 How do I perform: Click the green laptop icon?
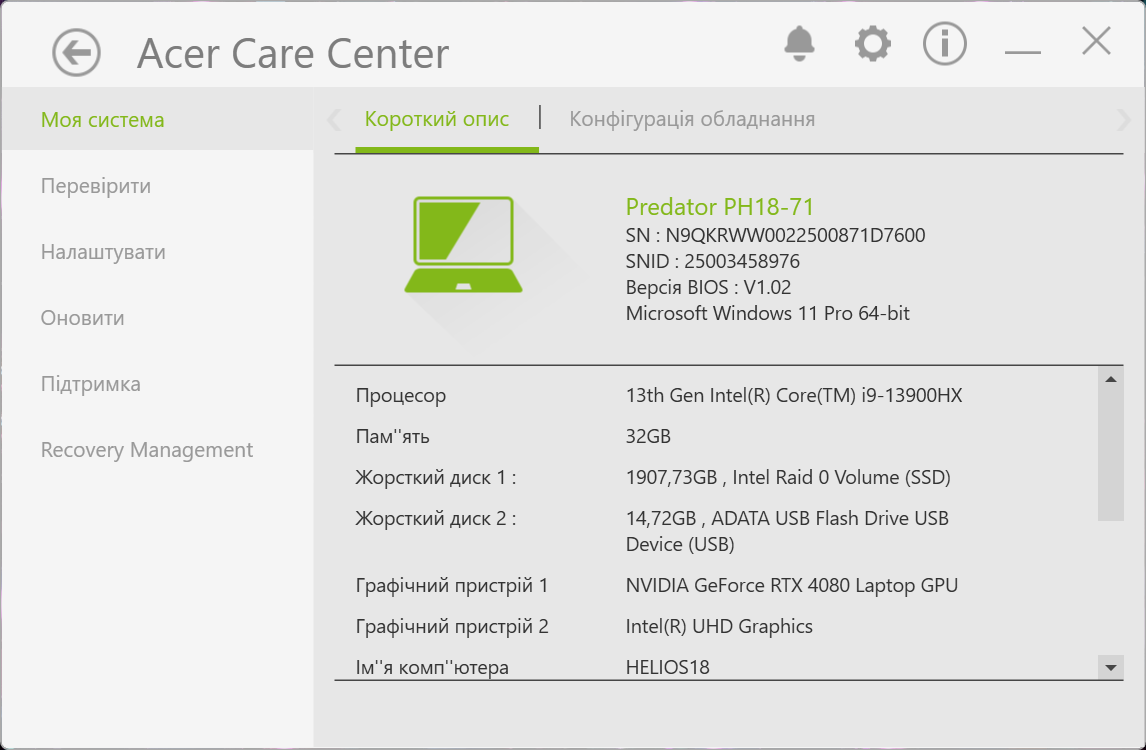pyautogui.click(x=463, y=245)
